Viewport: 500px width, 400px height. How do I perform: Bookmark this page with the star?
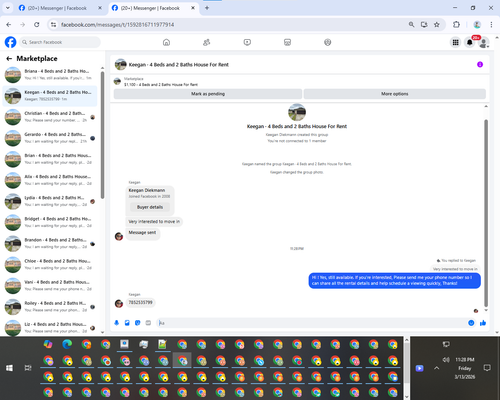coord(437,25)
